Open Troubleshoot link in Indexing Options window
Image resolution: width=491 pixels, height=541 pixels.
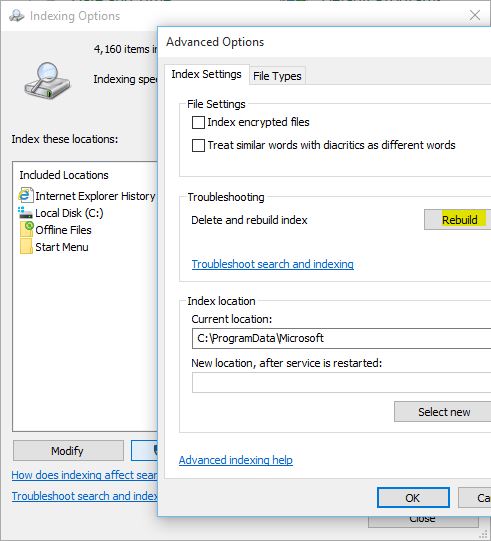pos(85,496)
